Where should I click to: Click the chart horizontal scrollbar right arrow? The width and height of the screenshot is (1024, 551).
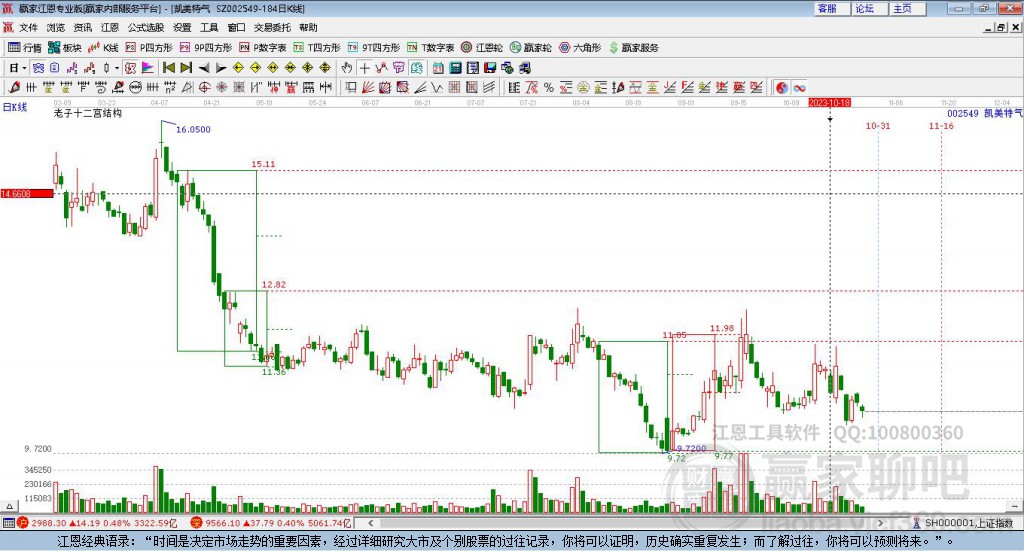[x=880, y=523]
